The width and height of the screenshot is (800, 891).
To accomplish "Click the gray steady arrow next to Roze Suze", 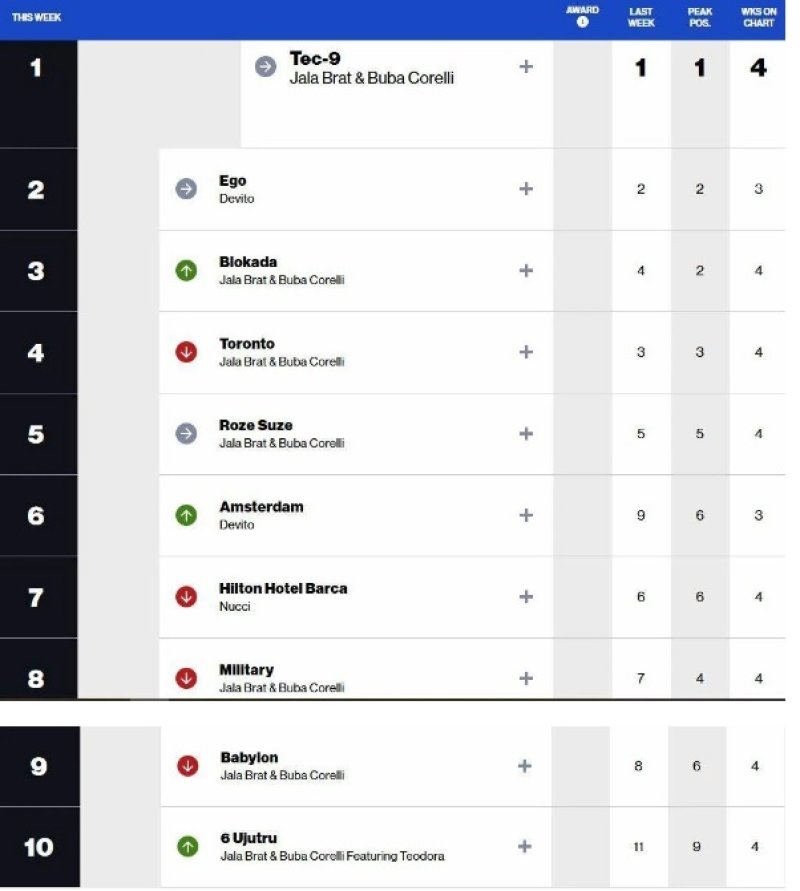I will (186, 434).
